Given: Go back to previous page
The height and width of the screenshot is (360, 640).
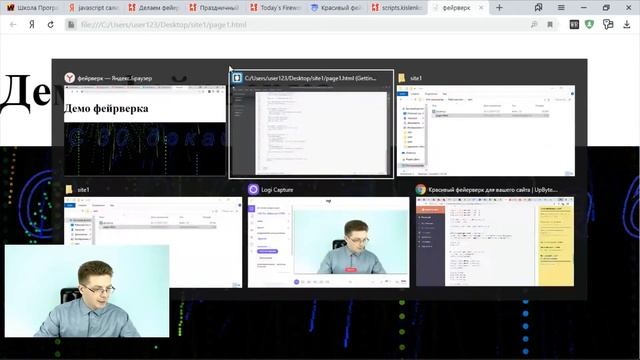Looking at the screenshot, I should pos(13,24).
